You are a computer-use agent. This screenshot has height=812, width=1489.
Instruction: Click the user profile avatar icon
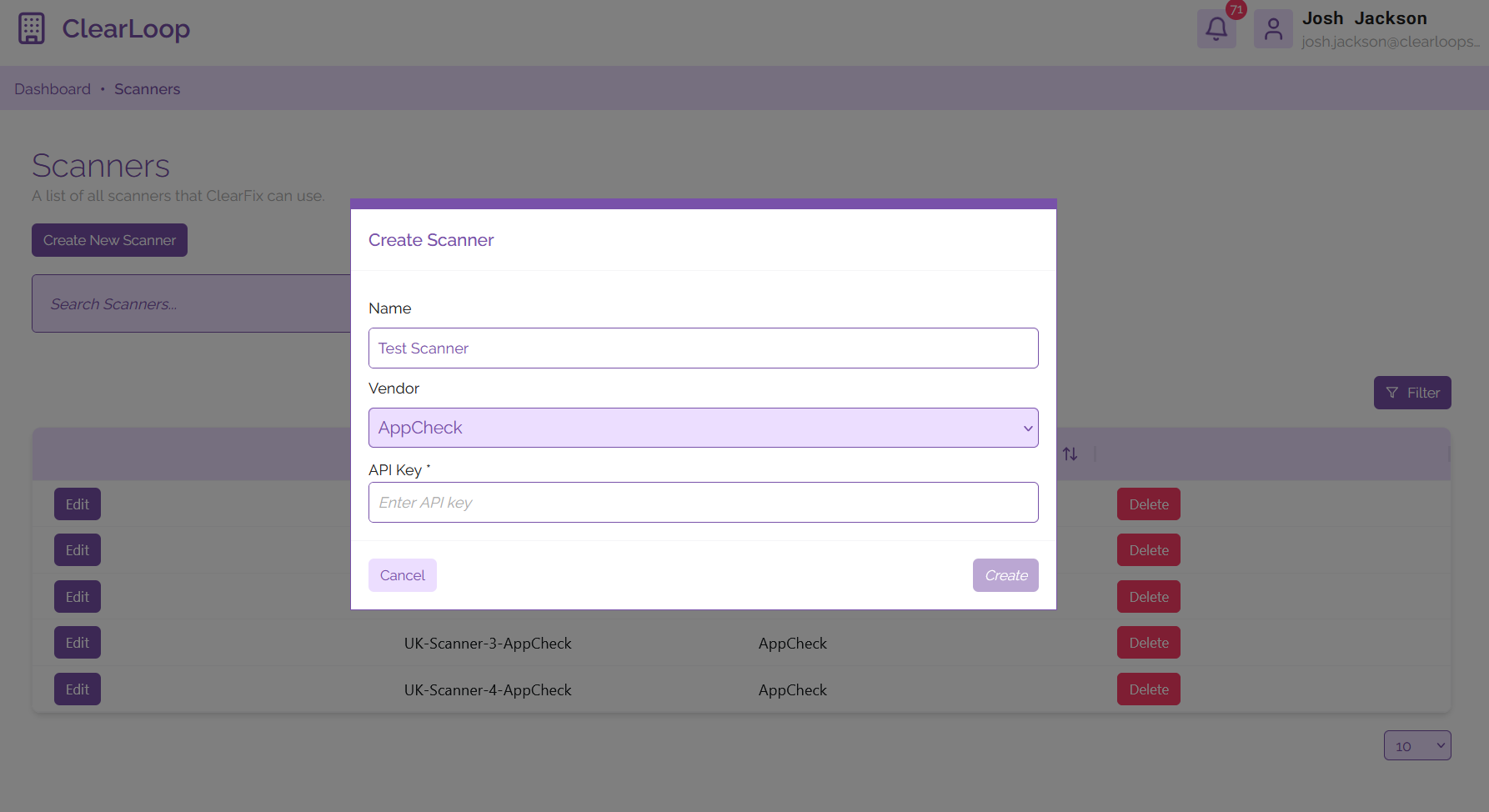coord(1273,28)
